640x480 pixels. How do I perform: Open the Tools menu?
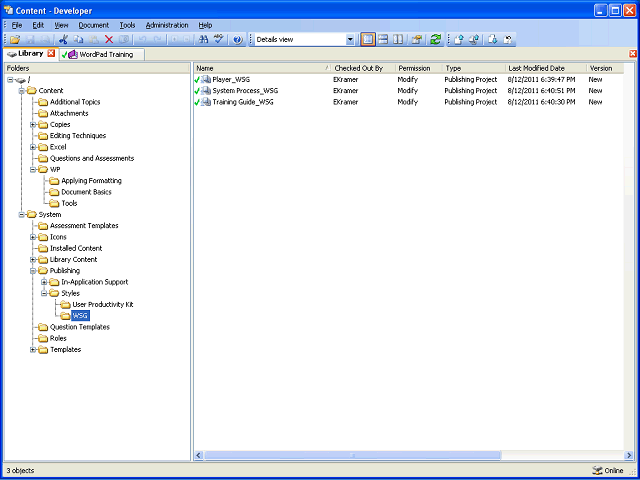(x=127, y=25)
